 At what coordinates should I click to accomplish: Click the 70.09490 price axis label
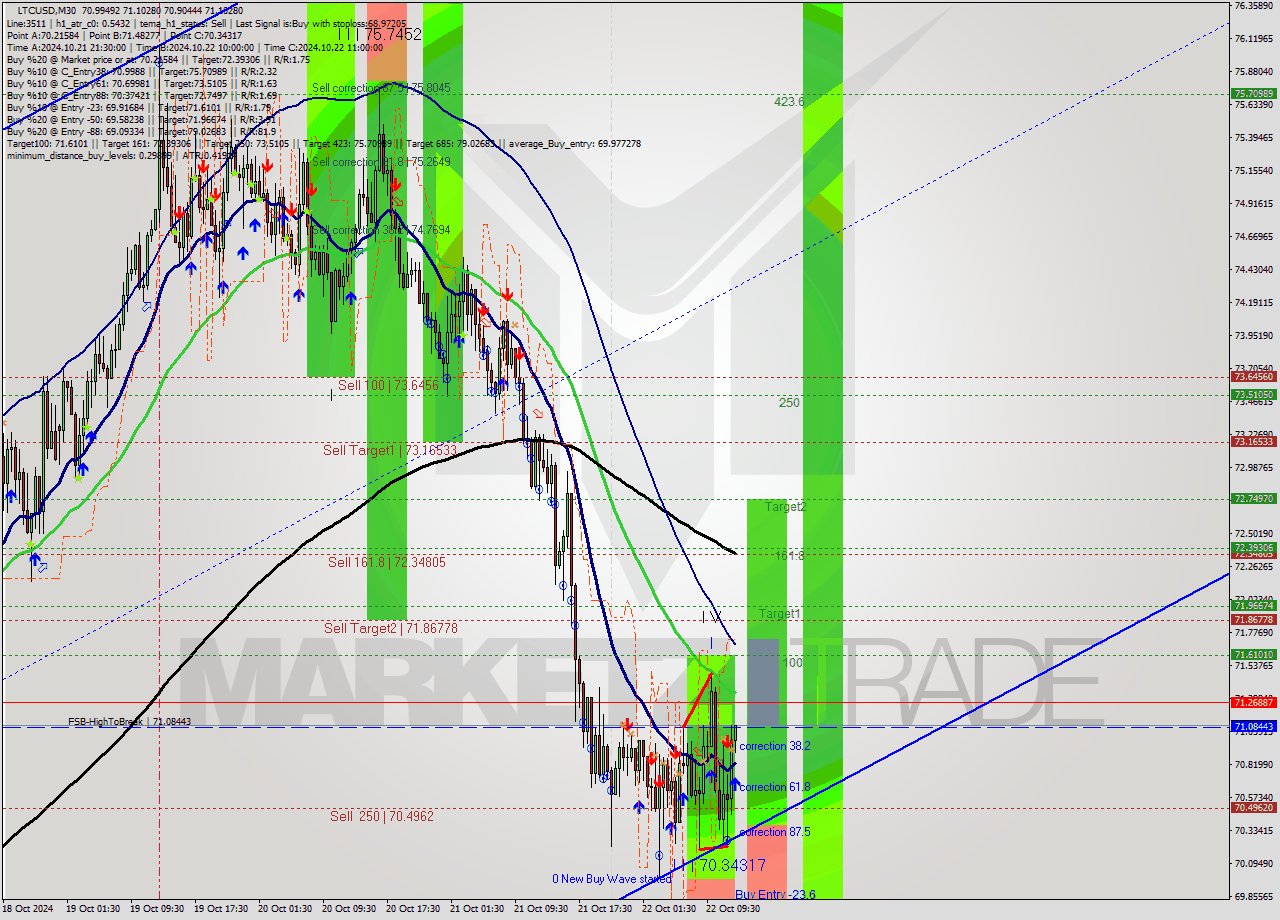click(1254, 864)
